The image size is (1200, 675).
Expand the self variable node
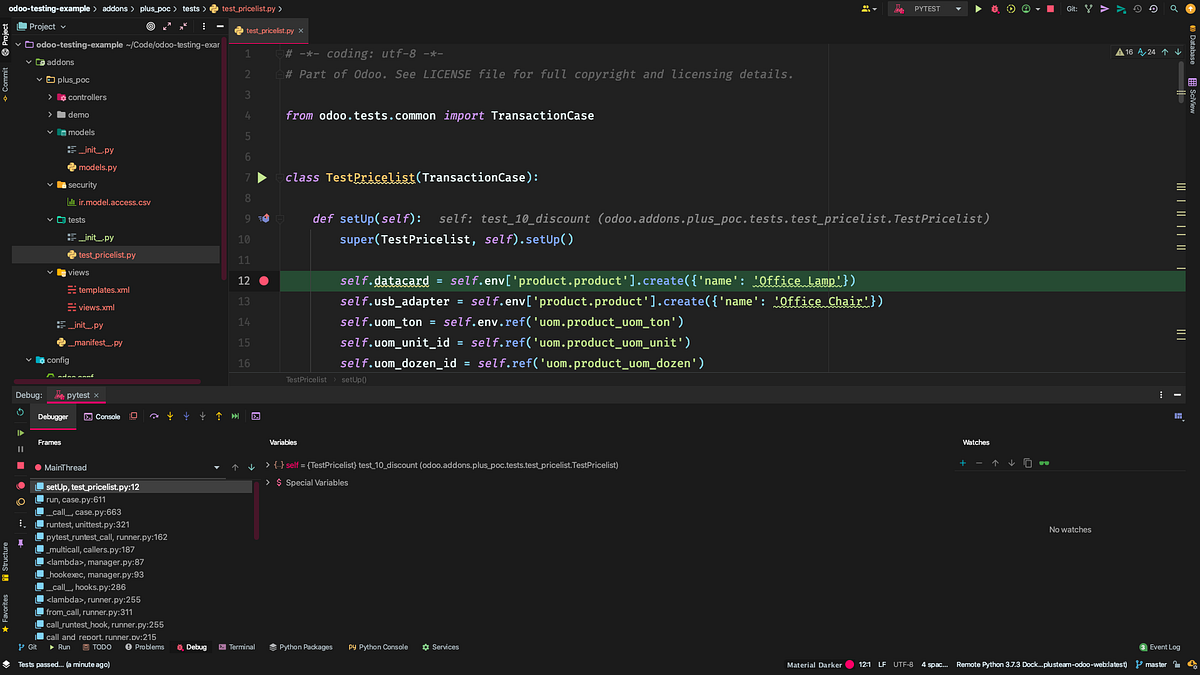pyautogui.click(x=269, y=465)
